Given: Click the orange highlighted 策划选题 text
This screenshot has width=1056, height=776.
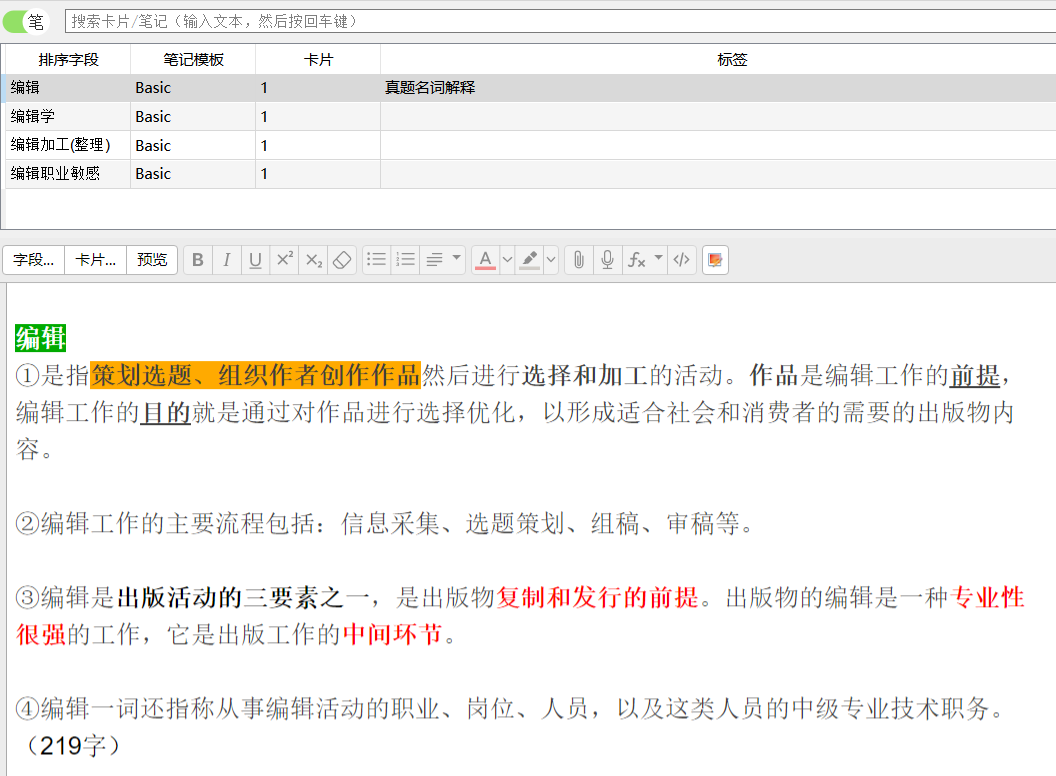Looking at the screenshot, I should [x=141, y=375].
